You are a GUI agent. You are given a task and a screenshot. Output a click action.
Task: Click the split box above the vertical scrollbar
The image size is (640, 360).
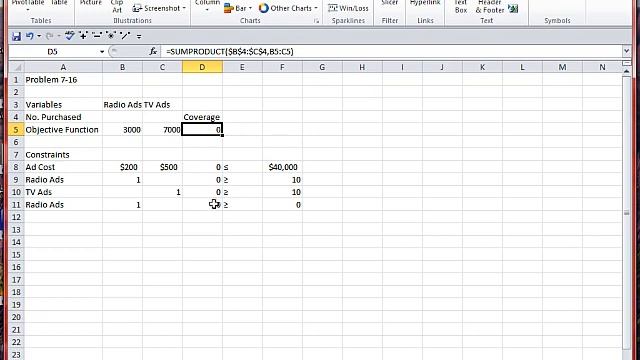(627, 63)
